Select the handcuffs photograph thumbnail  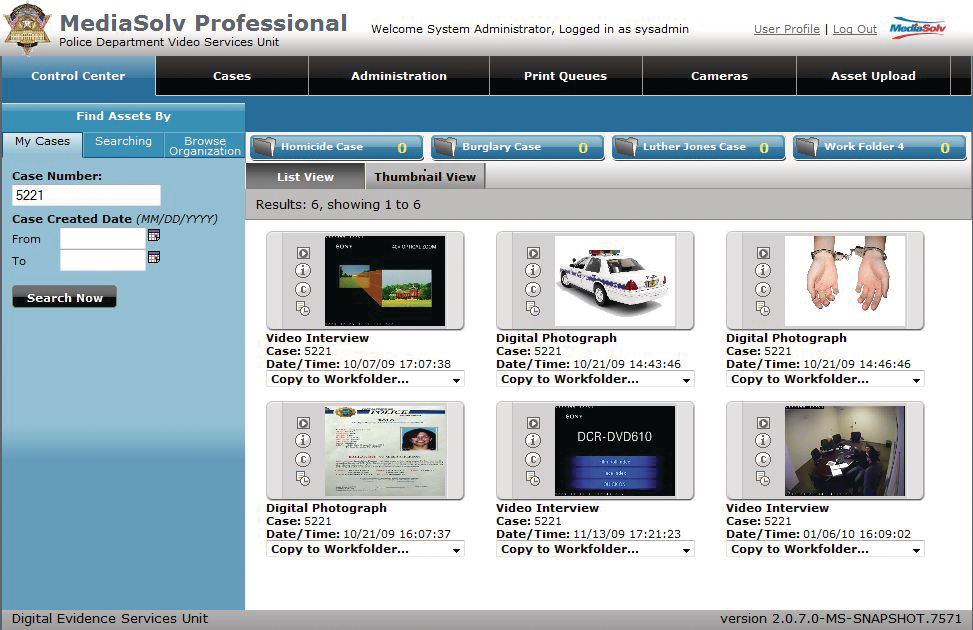[x=845, y=281]
